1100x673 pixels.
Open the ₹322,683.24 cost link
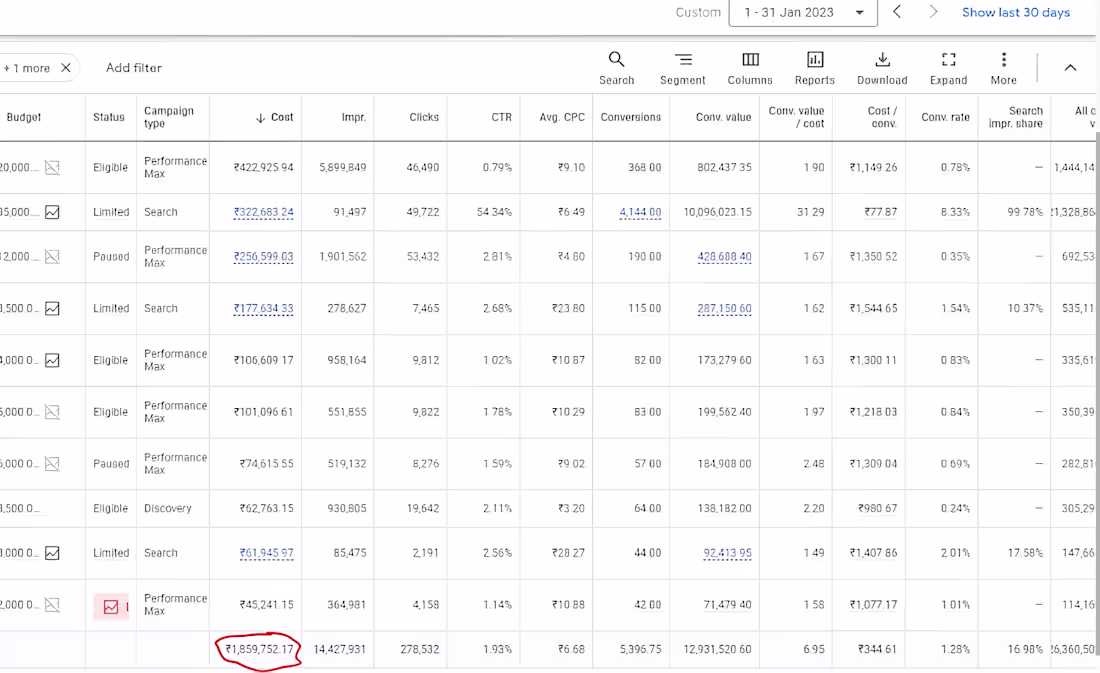click(264, 212)
